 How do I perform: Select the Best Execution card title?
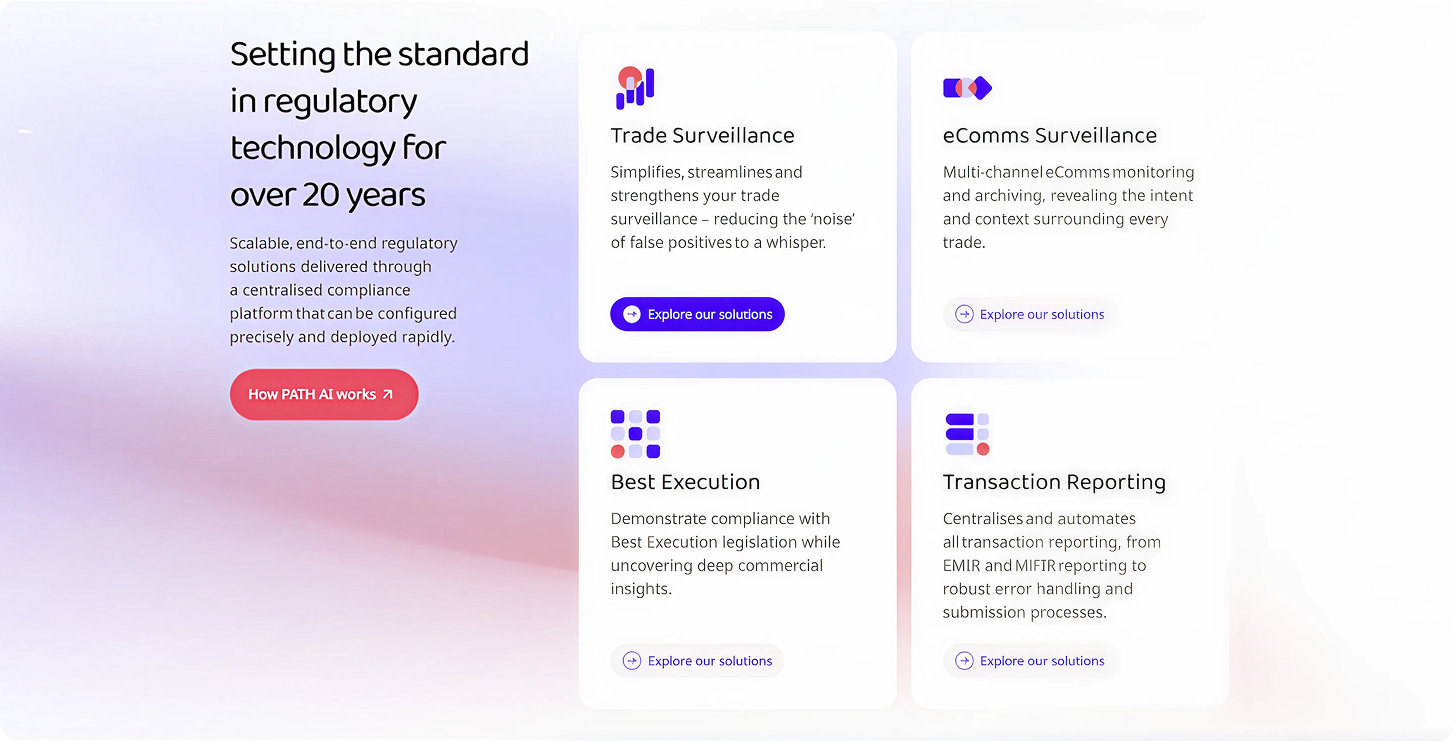685,482
